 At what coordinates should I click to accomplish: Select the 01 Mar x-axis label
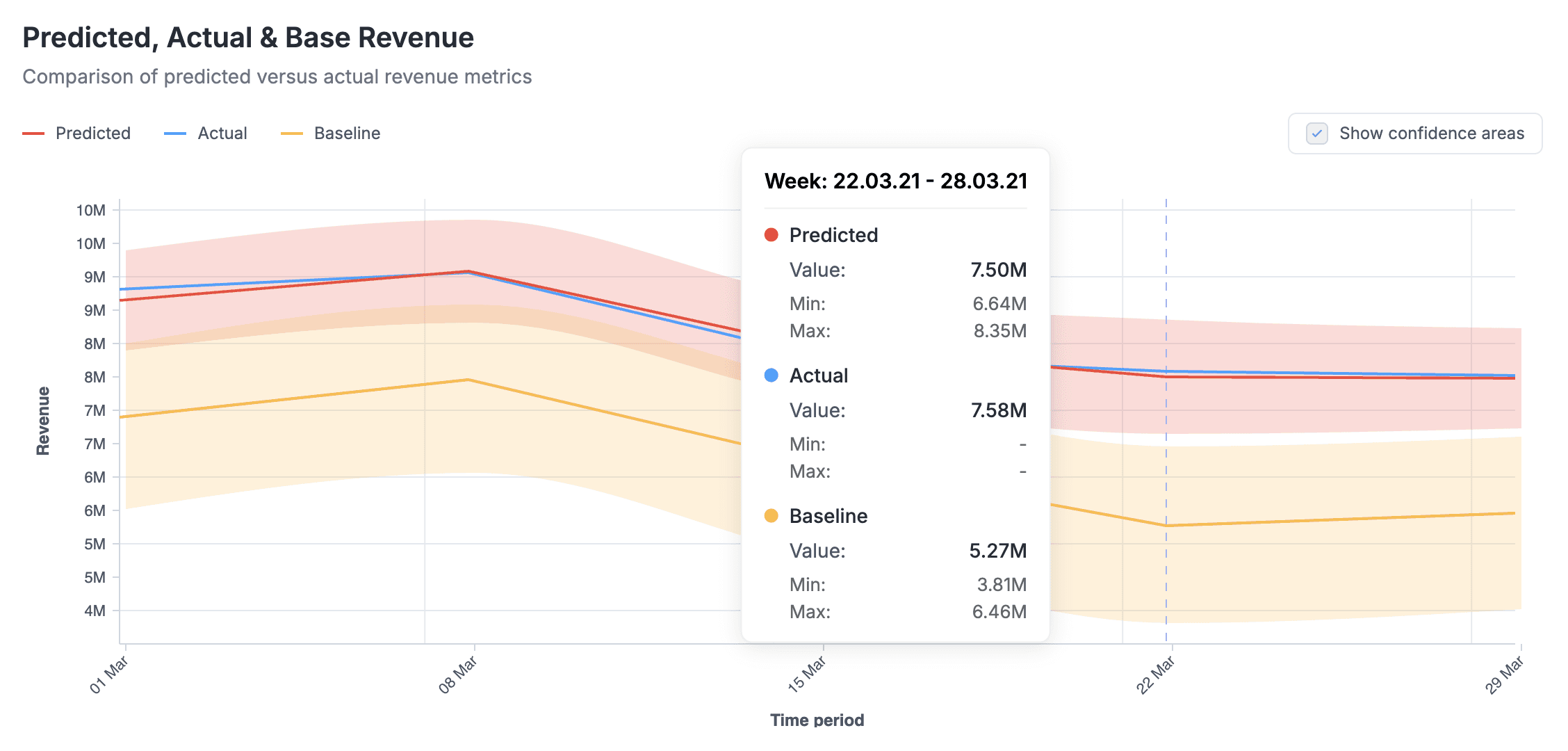[x=109, y=675]
